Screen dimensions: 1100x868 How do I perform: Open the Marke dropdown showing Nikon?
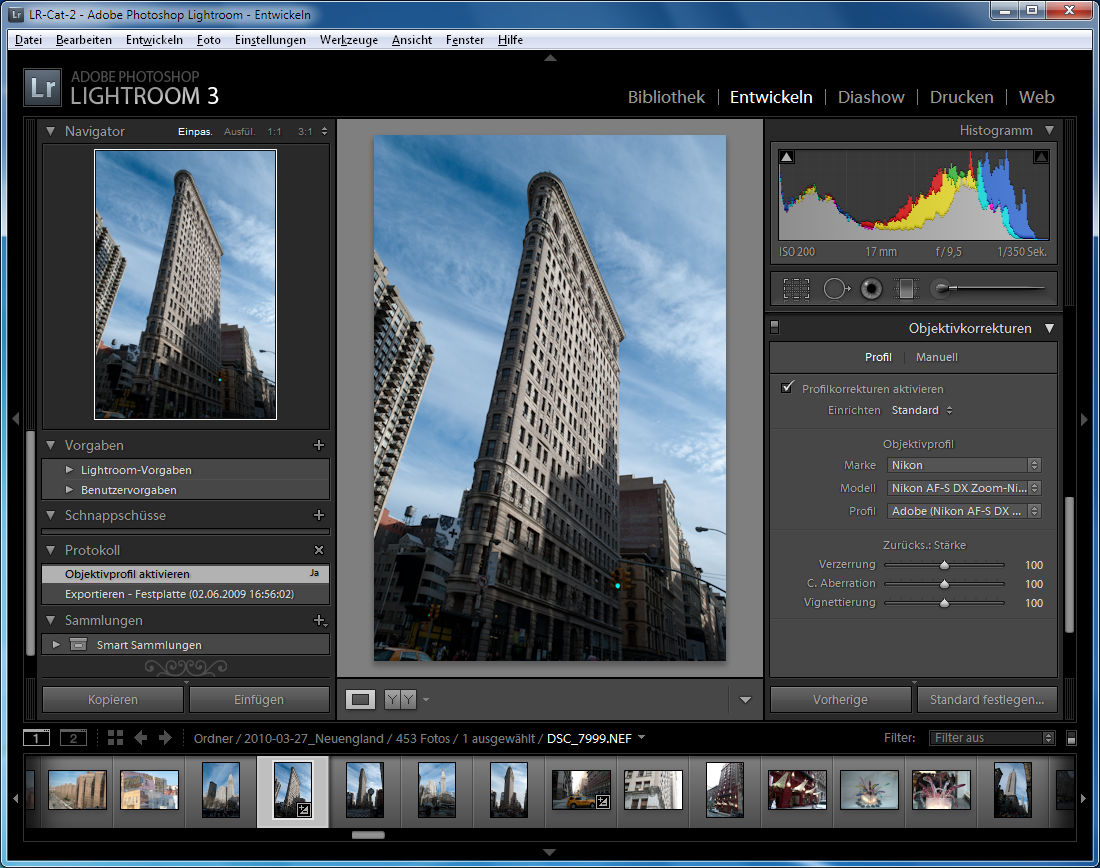click(x=964, y=465)
